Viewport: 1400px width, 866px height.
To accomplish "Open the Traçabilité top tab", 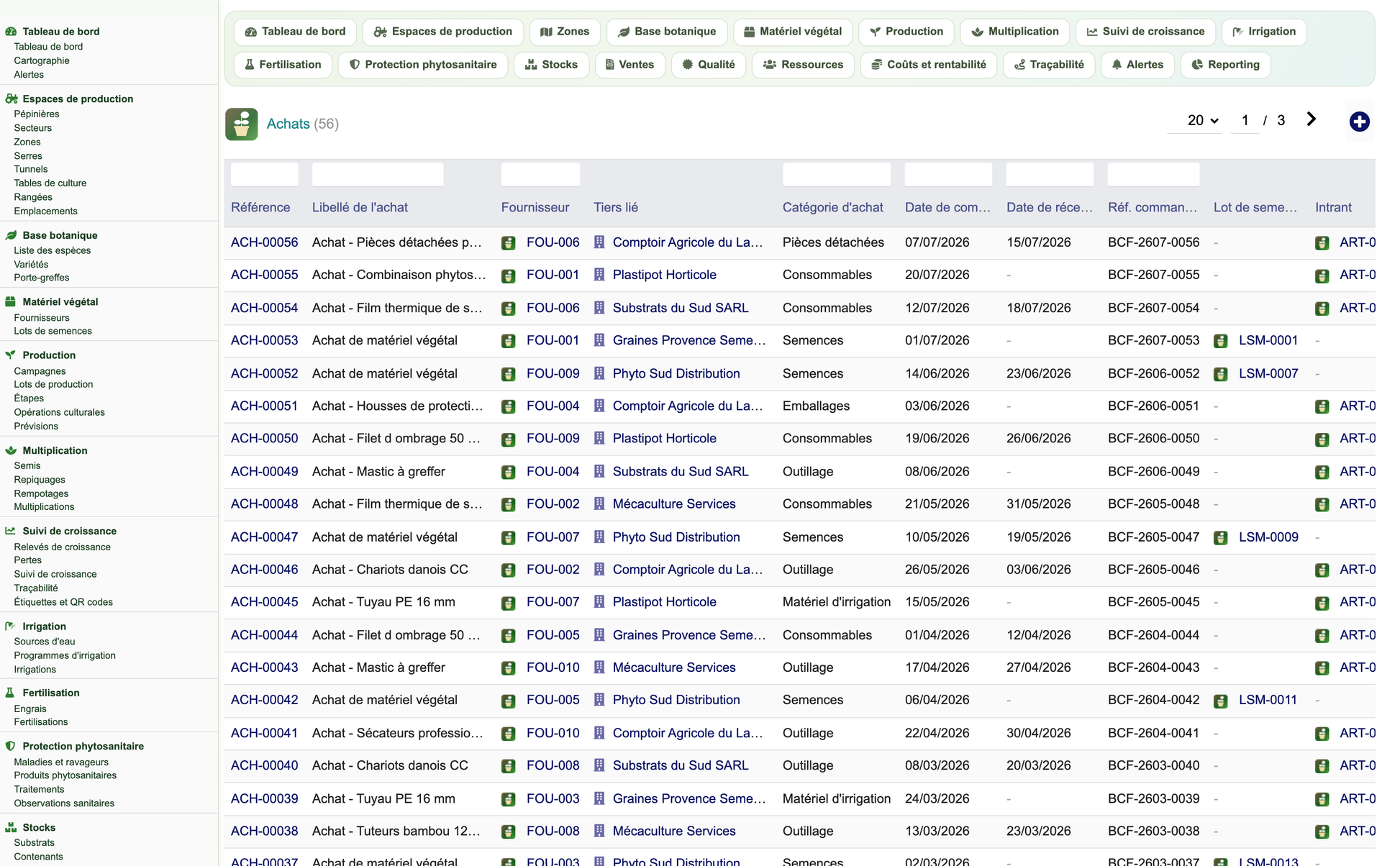I will [x=1049, y=65].
